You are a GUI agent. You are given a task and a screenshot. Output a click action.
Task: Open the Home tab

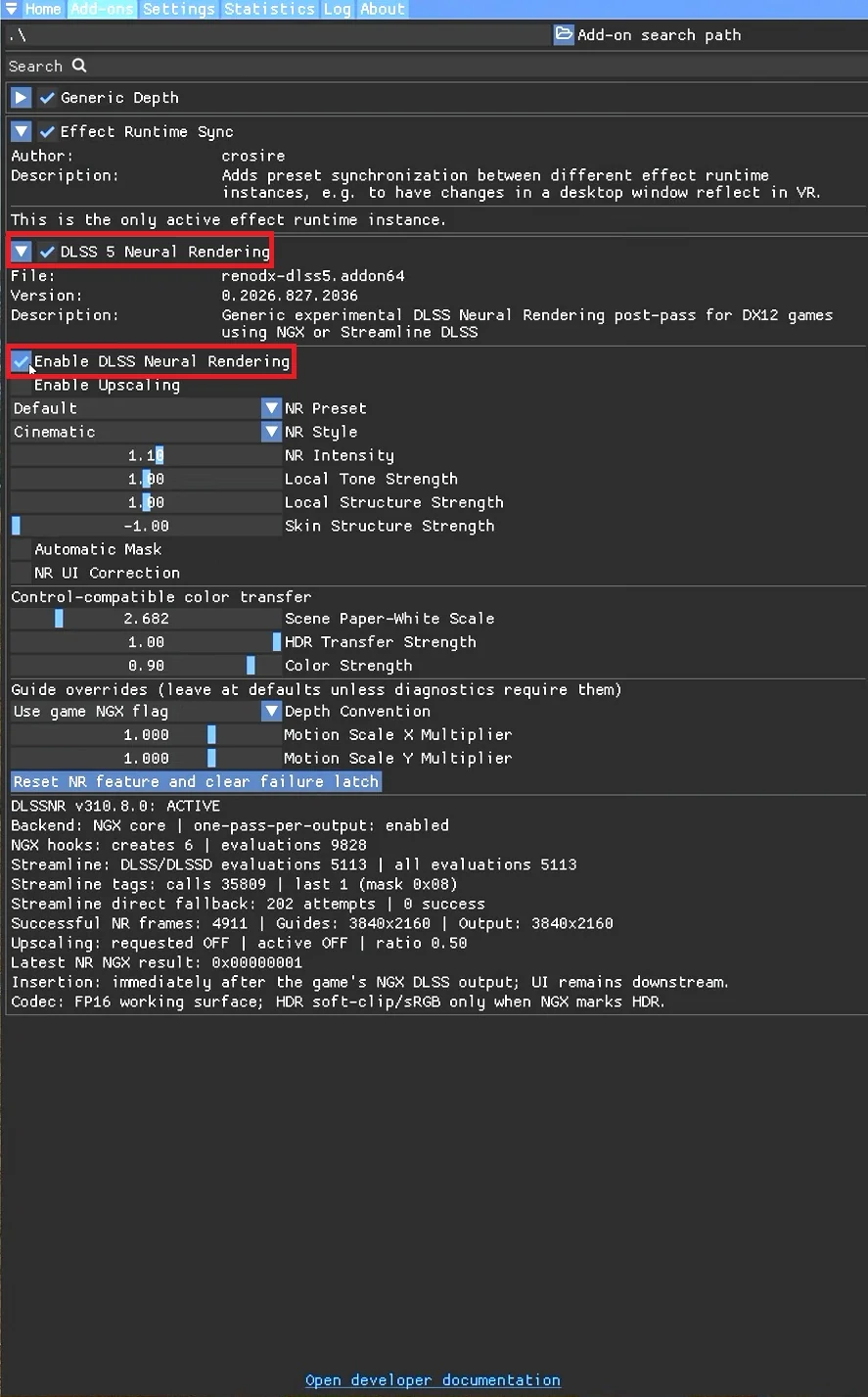click(43, 9)
